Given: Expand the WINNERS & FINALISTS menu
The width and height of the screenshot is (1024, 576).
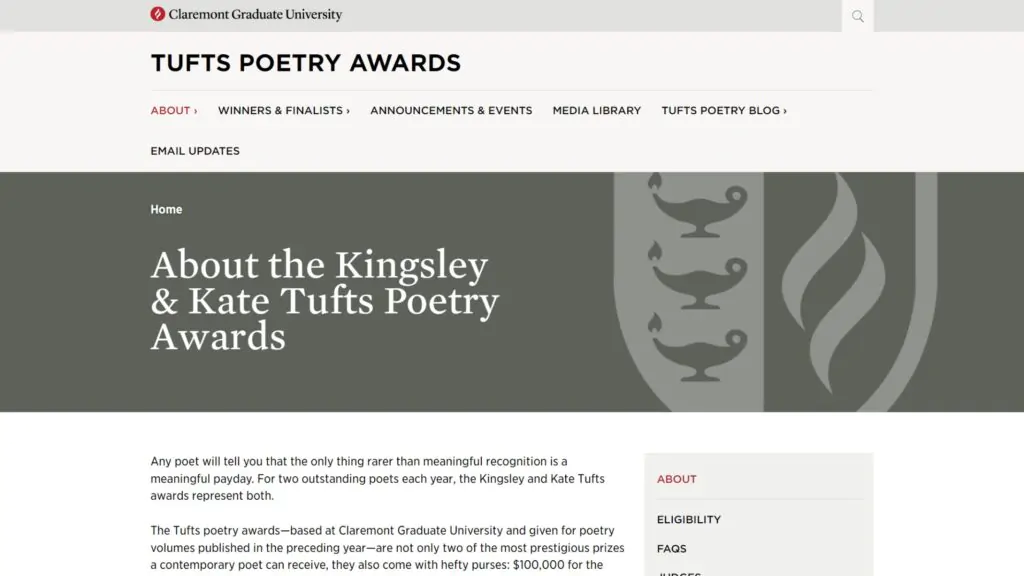Looking at the screenshot, I should coord(284,111).
